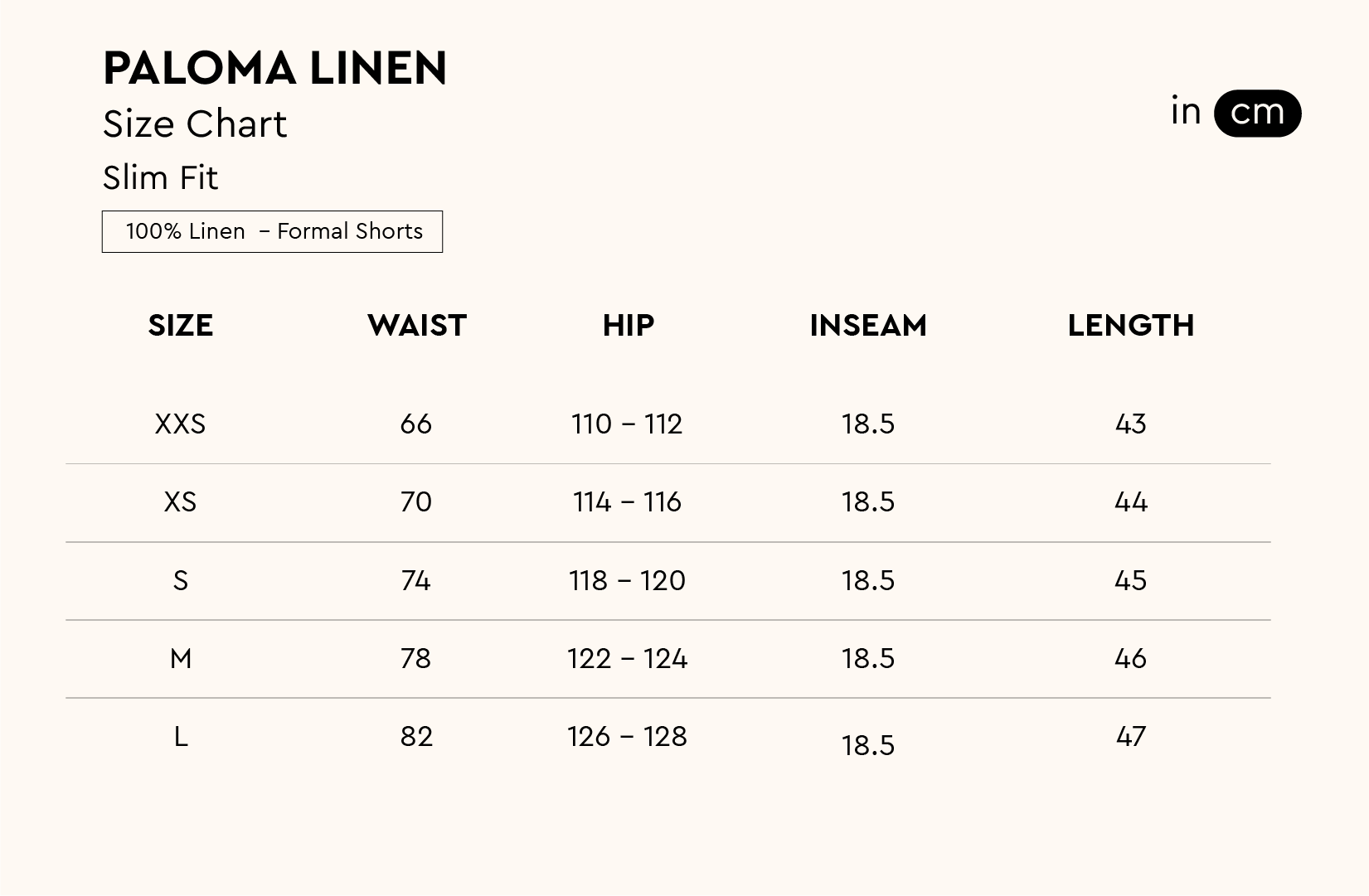The image size is (1369, 896).
Task: Pick the M size label
Action: click(180, 659)
